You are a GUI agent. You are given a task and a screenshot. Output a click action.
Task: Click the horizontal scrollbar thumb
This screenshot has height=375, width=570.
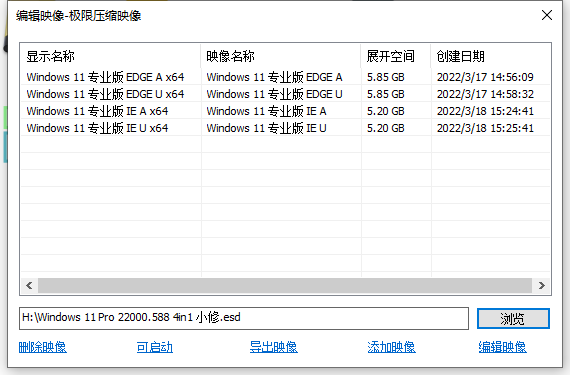coord(285,285)
